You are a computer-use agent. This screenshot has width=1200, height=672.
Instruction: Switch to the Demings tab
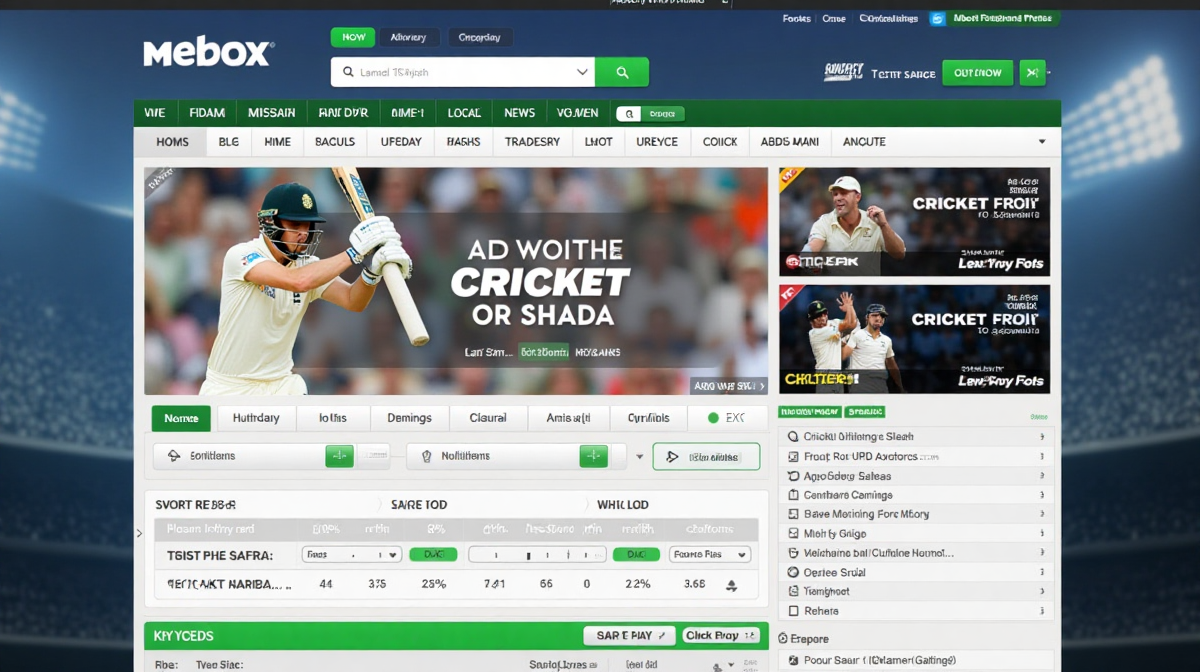point(409,418)
